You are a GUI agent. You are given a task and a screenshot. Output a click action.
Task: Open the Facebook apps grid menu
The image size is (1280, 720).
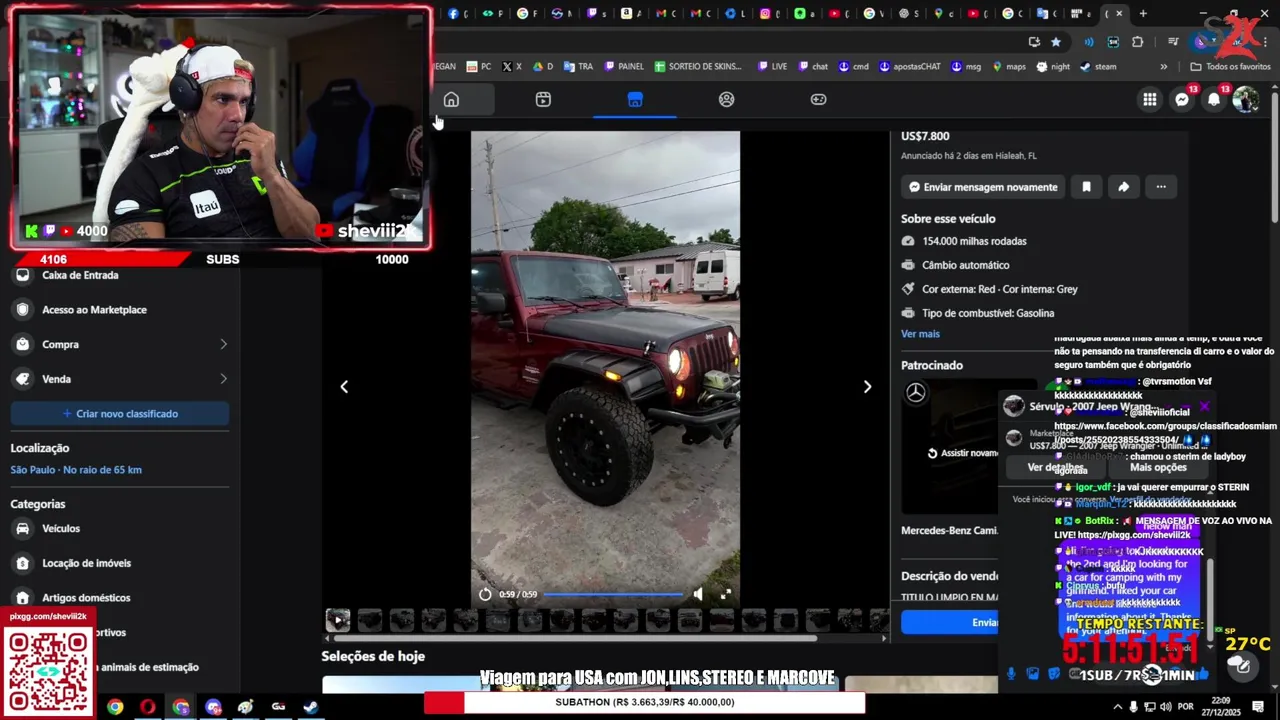point(1150,99)
